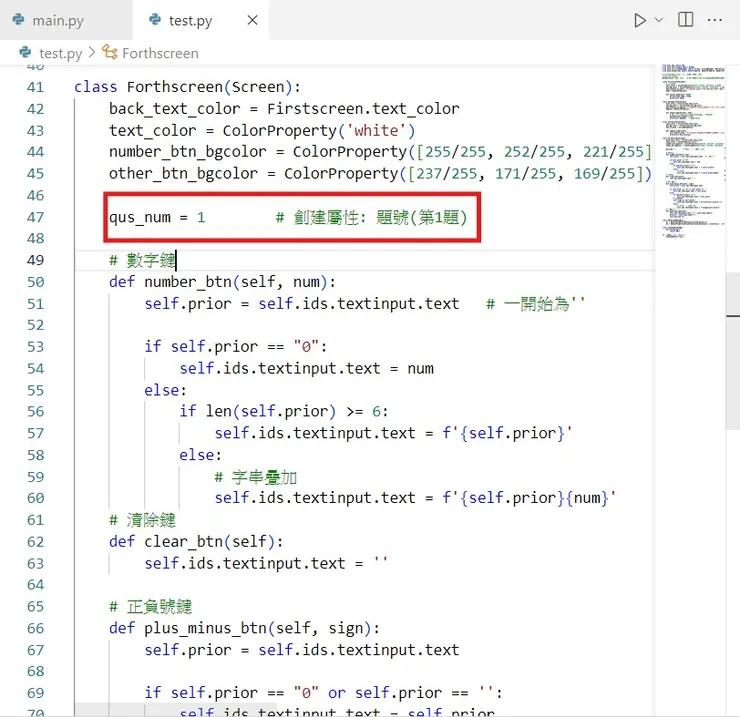Image resolution: width=740 pixels, height=717 pixels.
Task: Click 'number_btn_bgcolor' on line 44
Action: tap(188, 152)
